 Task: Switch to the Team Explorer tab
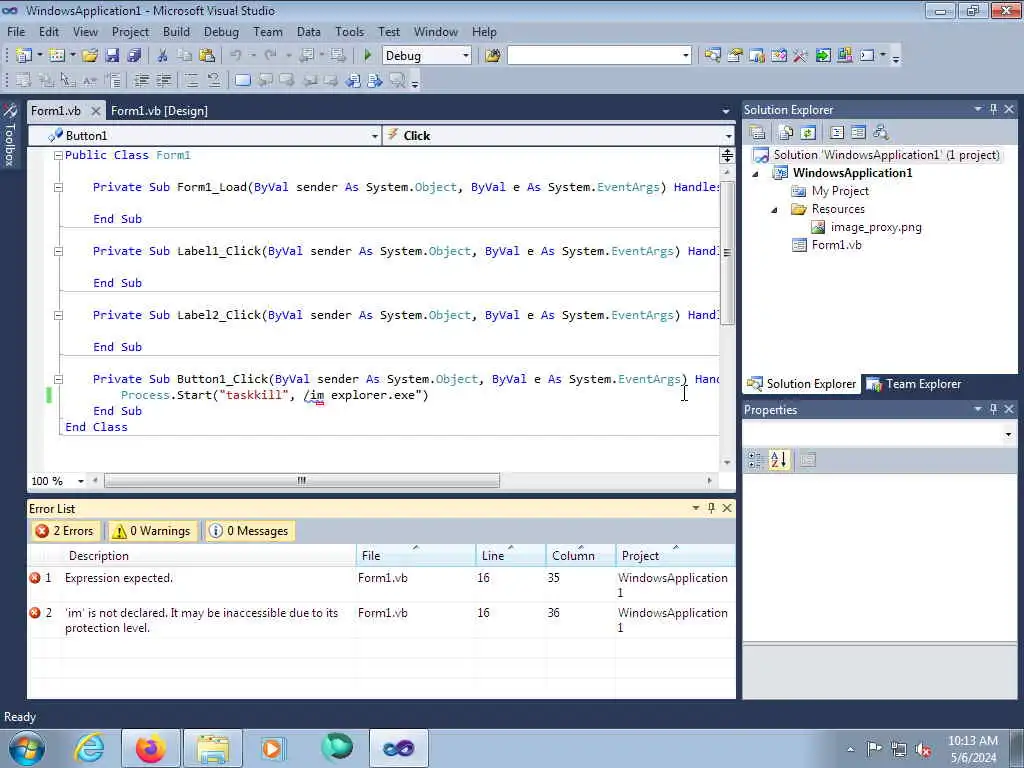(914, 384)
